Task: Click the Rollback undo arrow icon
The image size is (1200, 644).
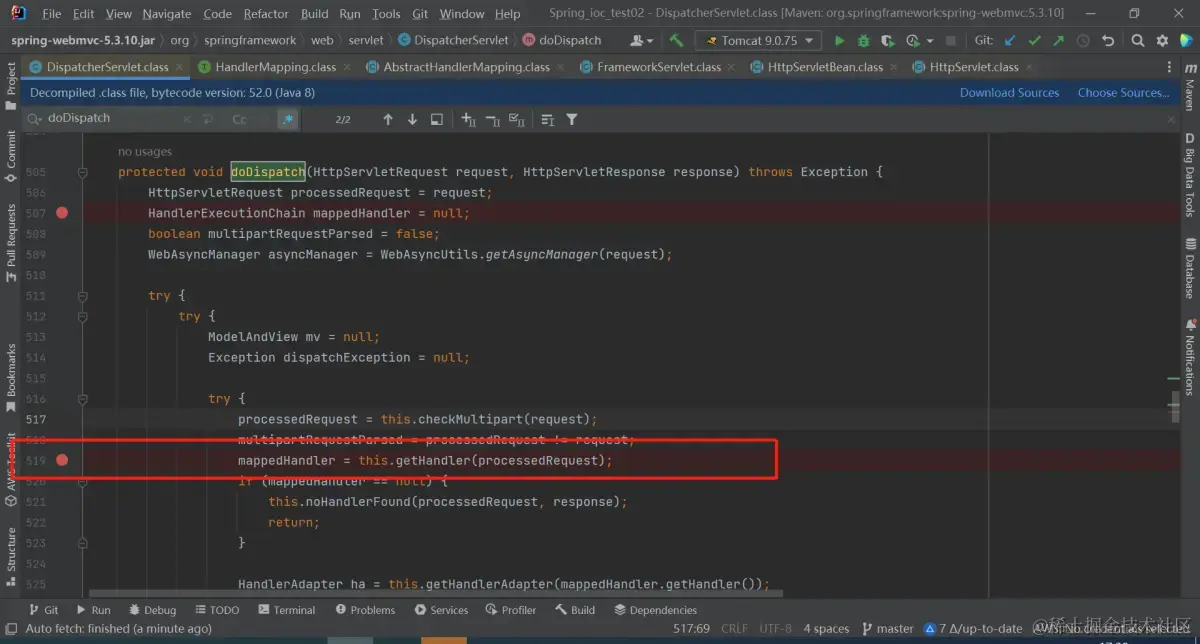Action: 1107,40
